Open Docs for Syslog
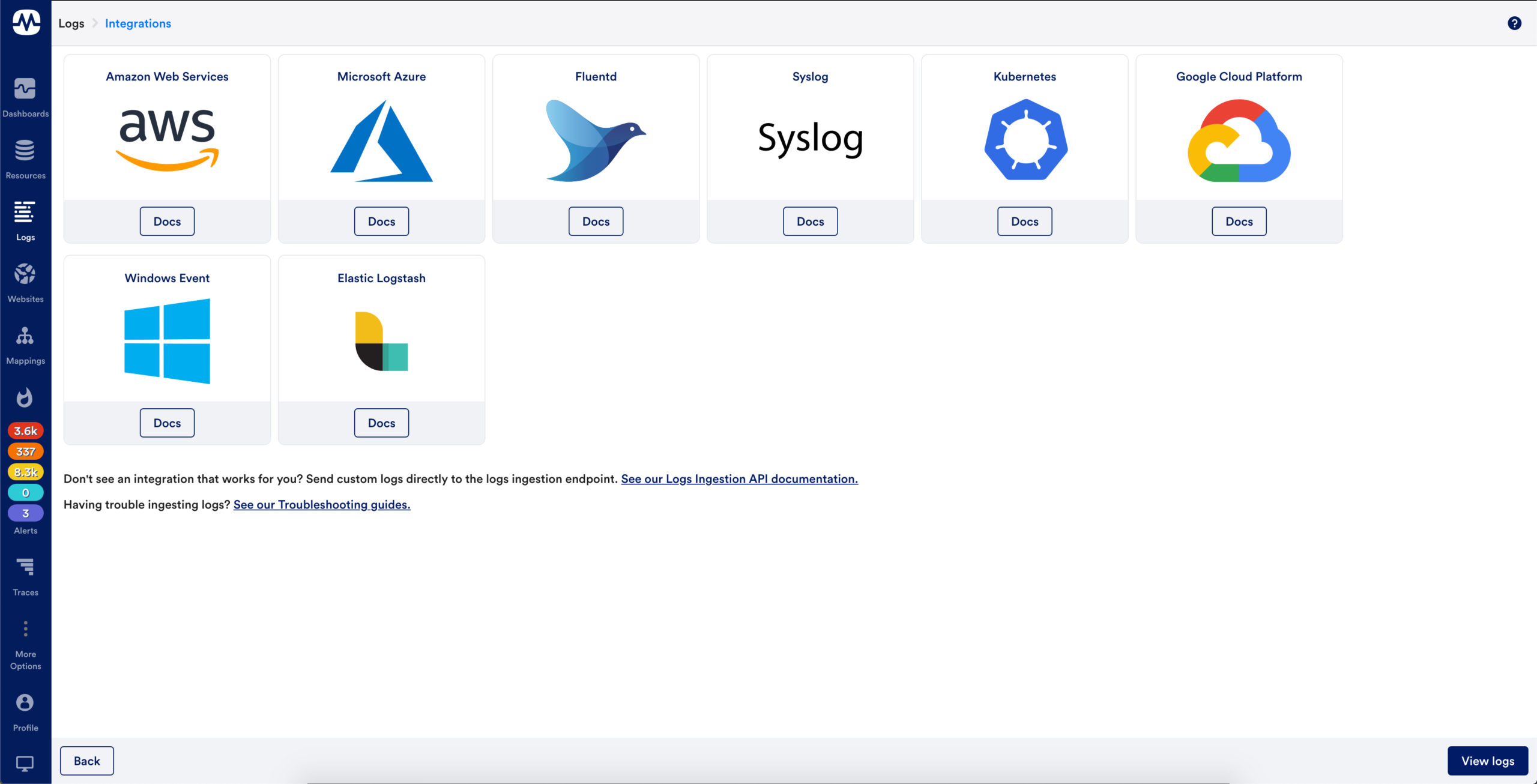1537x784 pixels. pos(810,222)
